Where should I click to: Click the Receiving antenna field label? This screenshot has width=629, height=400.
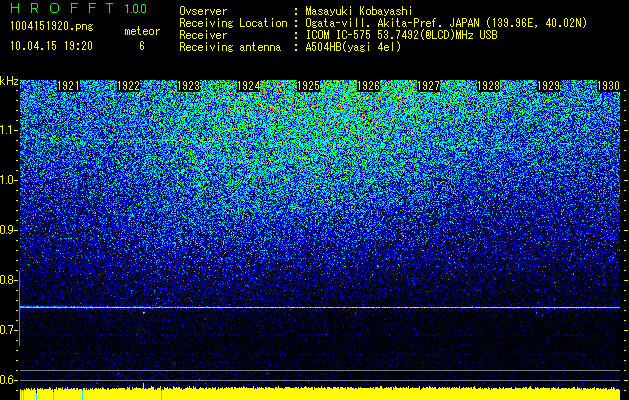coord(230,47)
